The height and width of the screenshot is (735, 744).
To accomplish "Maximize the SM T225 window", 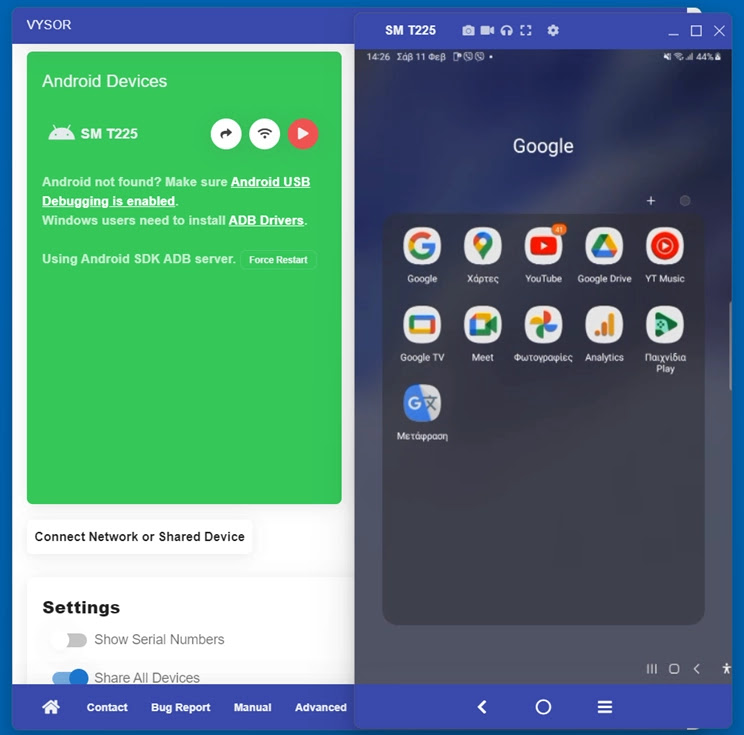I will pos(696,31).
